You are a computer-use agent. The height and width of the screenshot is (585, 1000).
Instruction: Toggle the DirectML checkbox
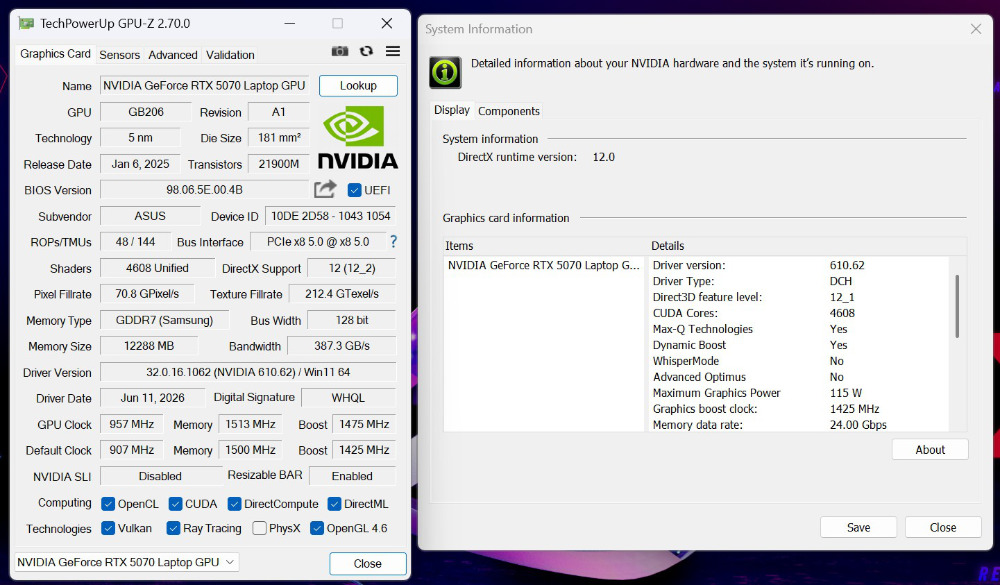pyautogui.click(x=334, y=504)
